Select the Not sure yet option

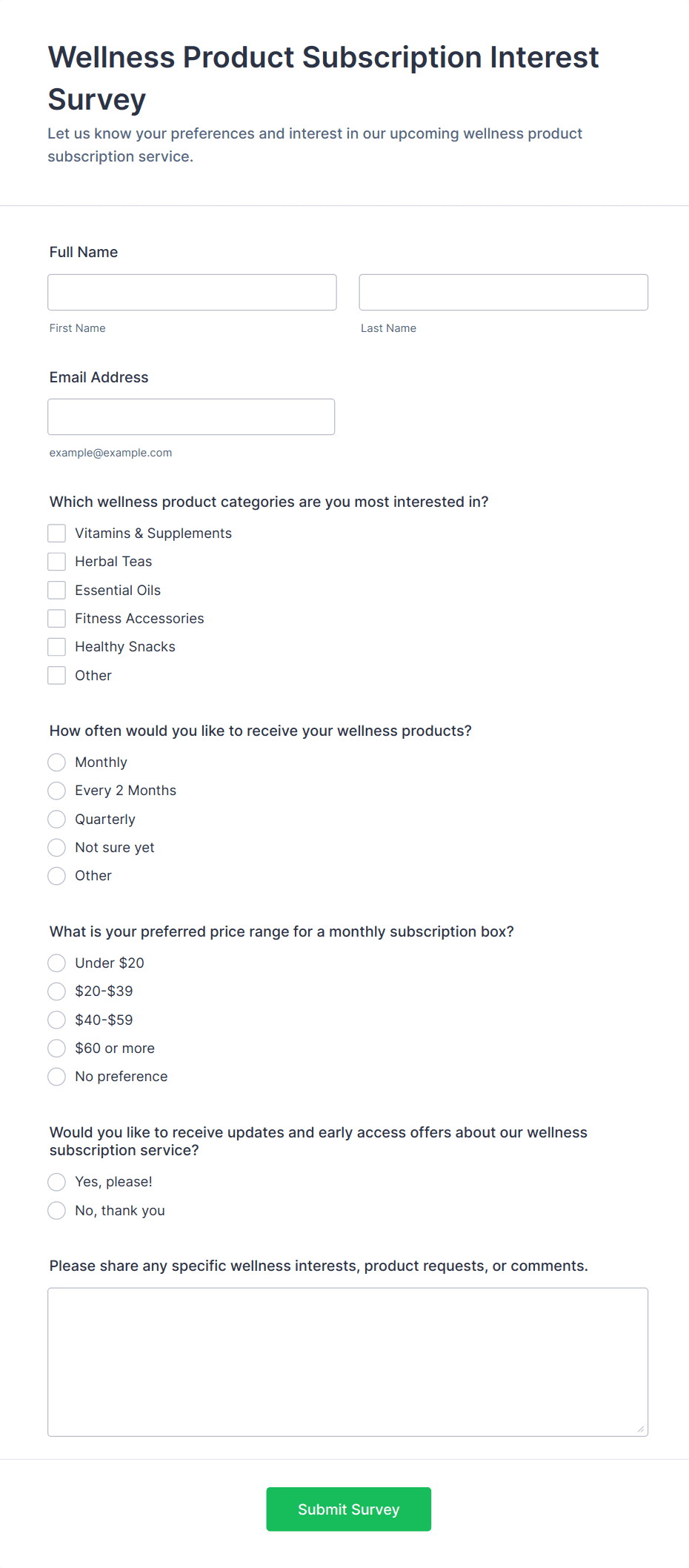coord(56,847)
